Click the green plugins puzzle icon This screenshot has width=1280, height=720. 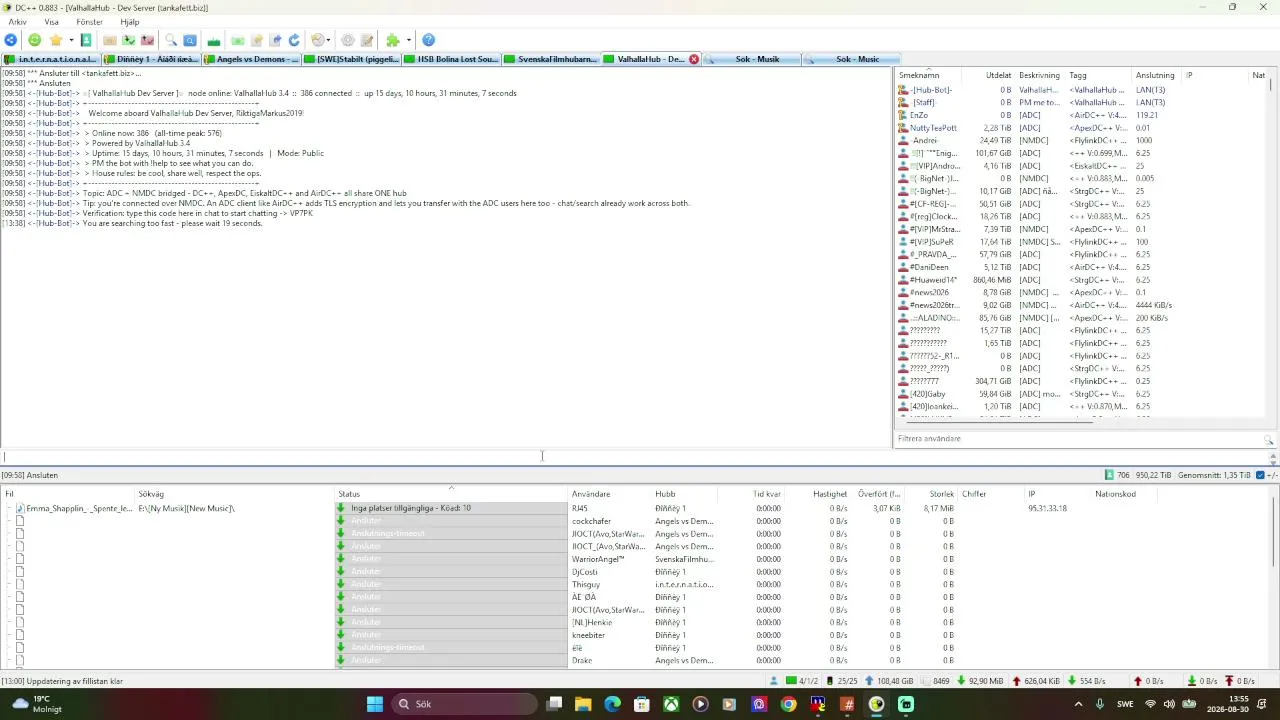393,40
